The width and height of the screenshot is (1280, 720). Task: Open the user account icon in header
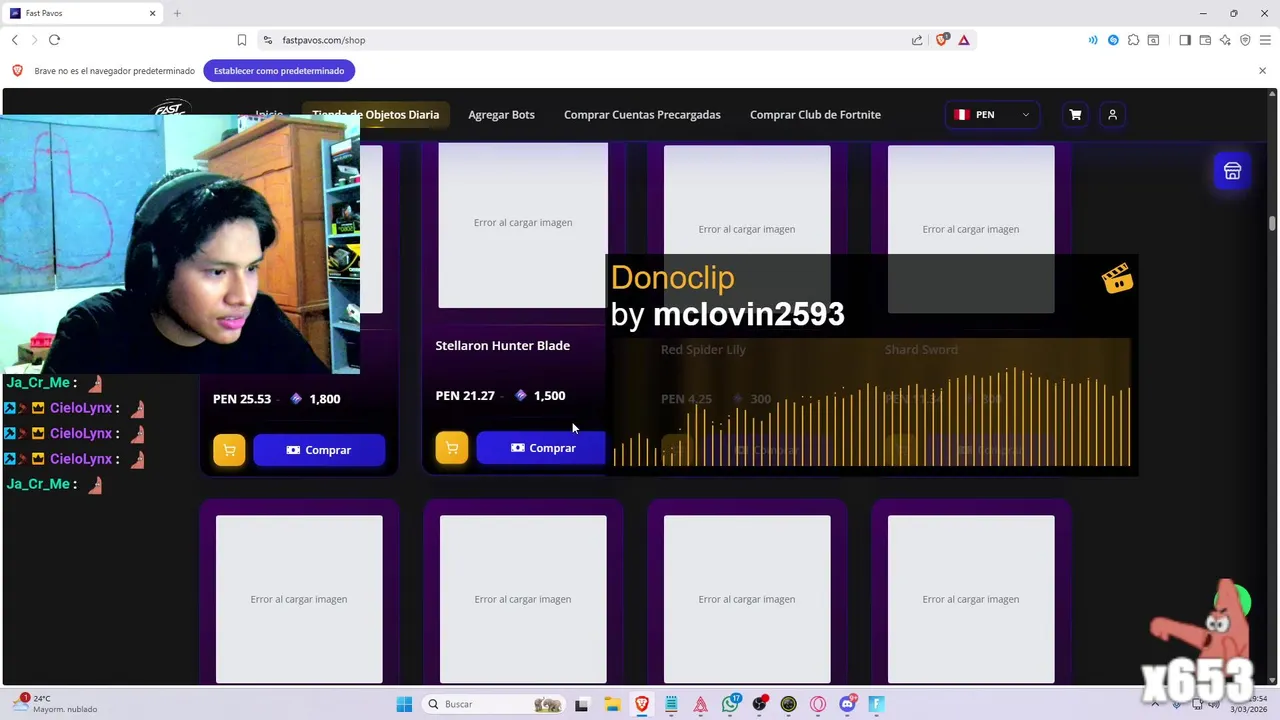click(1112, 115)
